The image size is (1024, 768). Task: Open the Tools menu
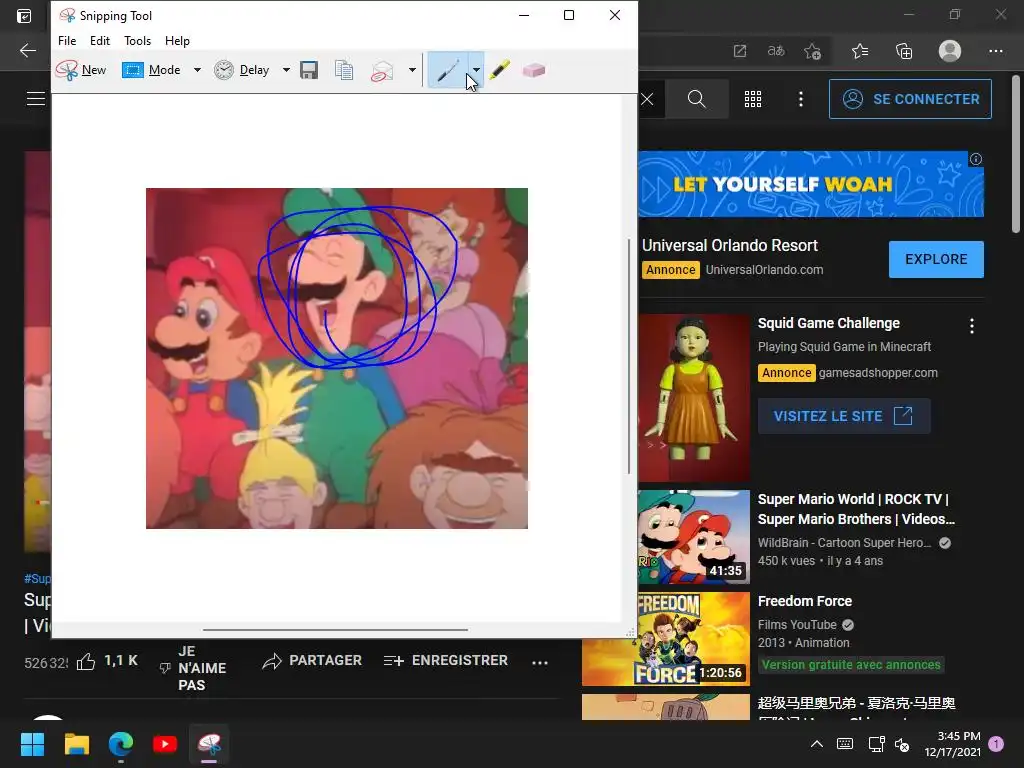[137, 40]
